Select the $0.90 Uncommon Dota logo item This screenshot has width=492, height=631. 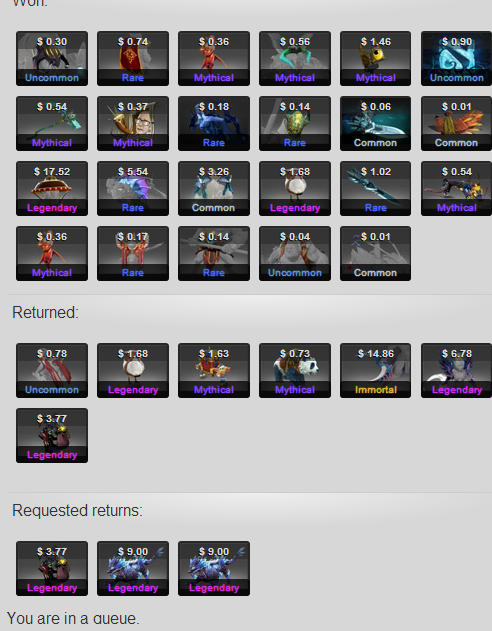click(x=457, y=58)
